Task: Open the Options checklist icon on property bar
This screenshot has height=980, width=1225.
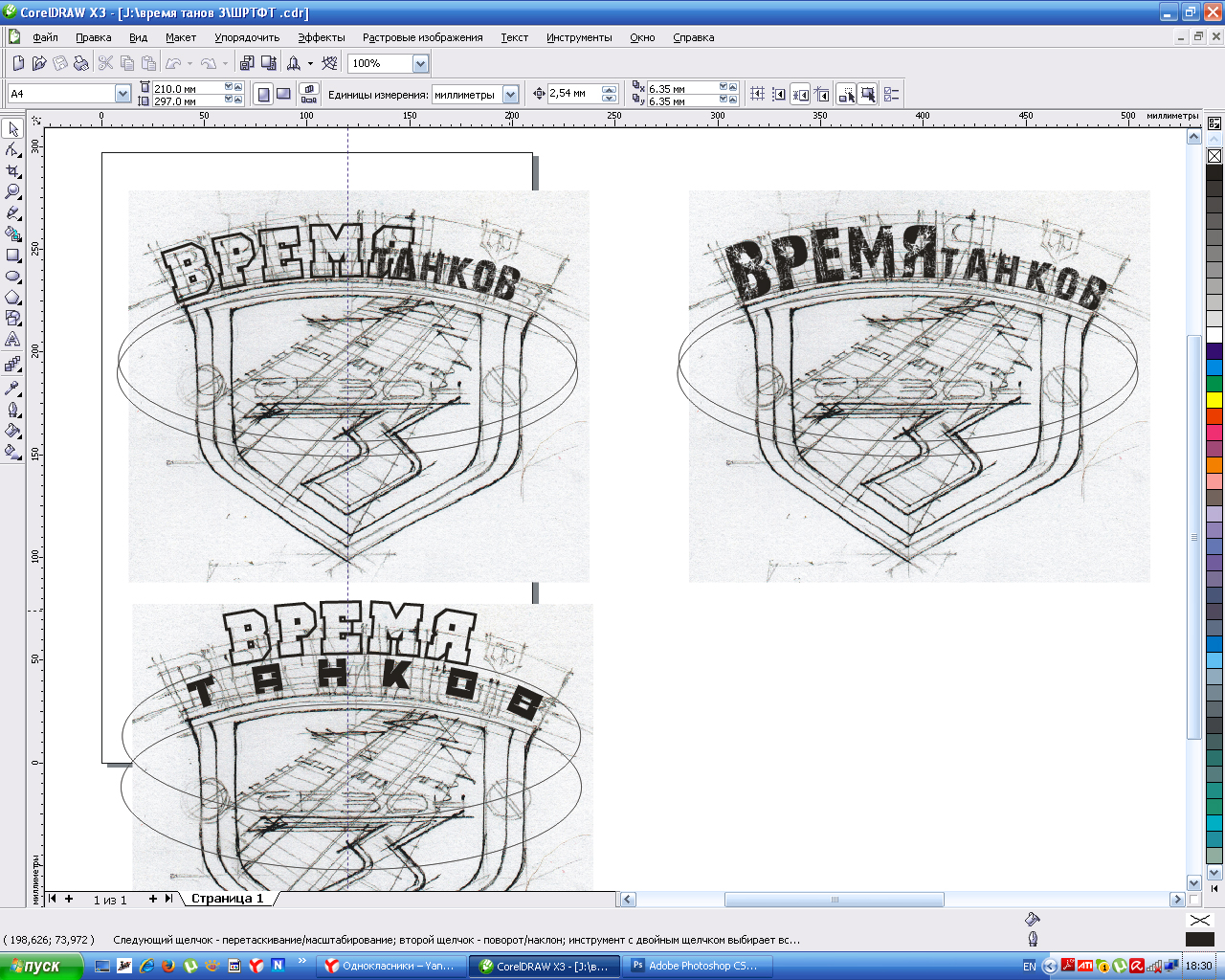Action: tap(892, 94)
